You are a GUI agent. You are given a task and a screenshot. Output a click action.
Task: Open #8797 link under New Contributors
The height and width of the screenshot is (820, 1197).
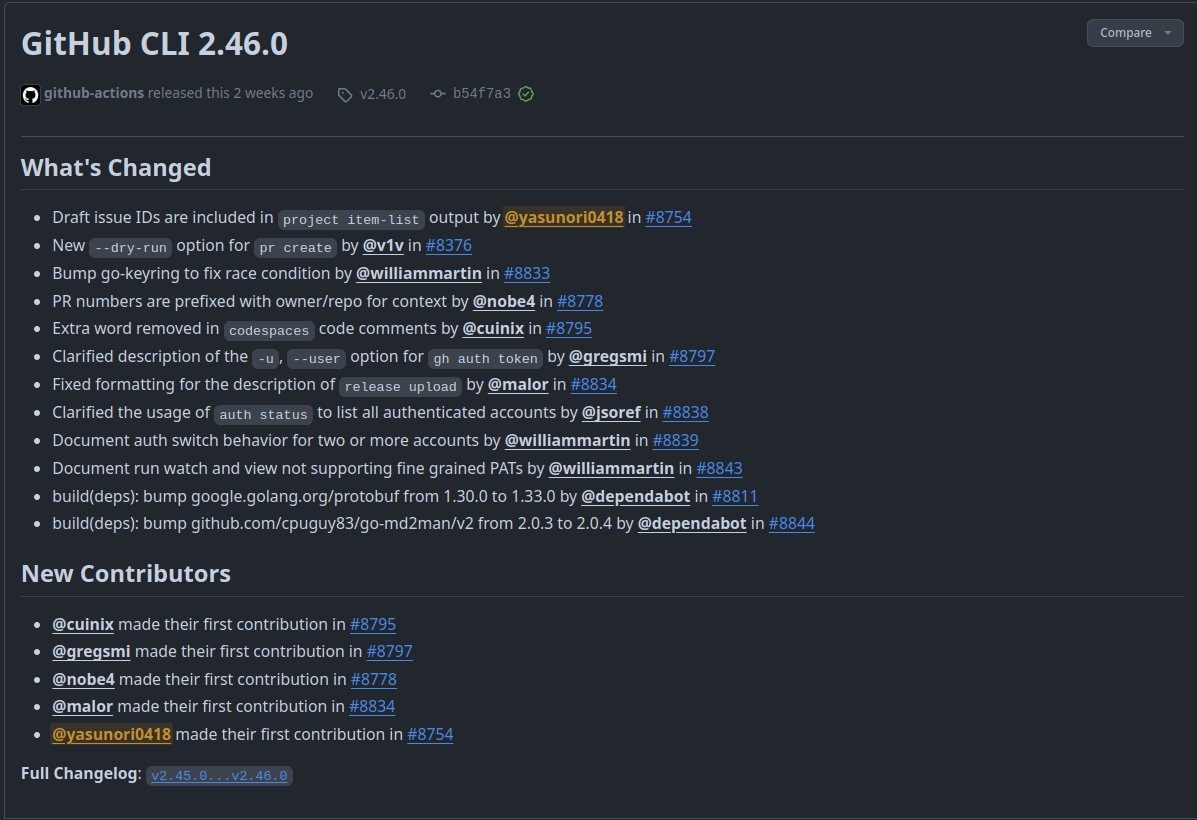[x=390, y=651]
